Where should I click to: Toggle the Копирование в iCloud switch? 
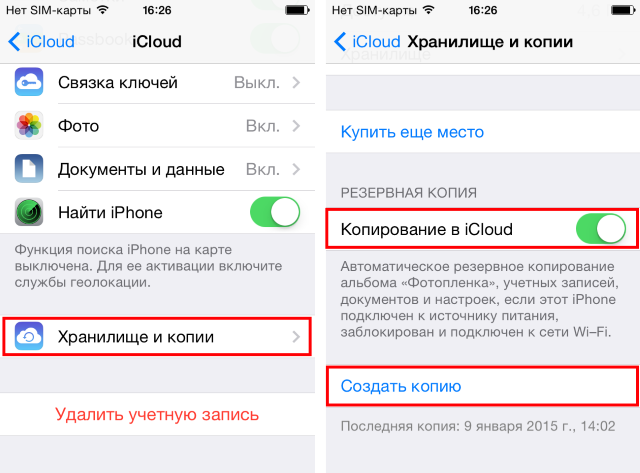coord(601,229)
